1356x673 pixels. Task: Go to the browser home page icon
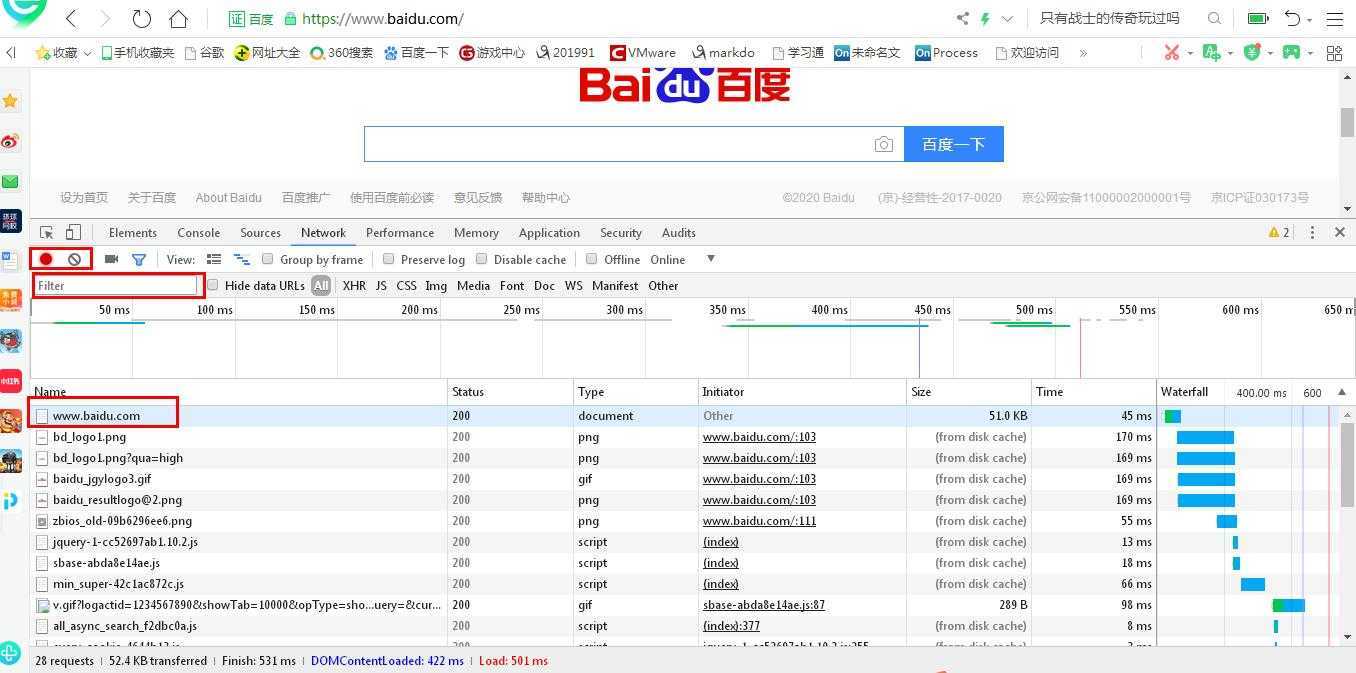pyautogui.click(x=178, y=18)
